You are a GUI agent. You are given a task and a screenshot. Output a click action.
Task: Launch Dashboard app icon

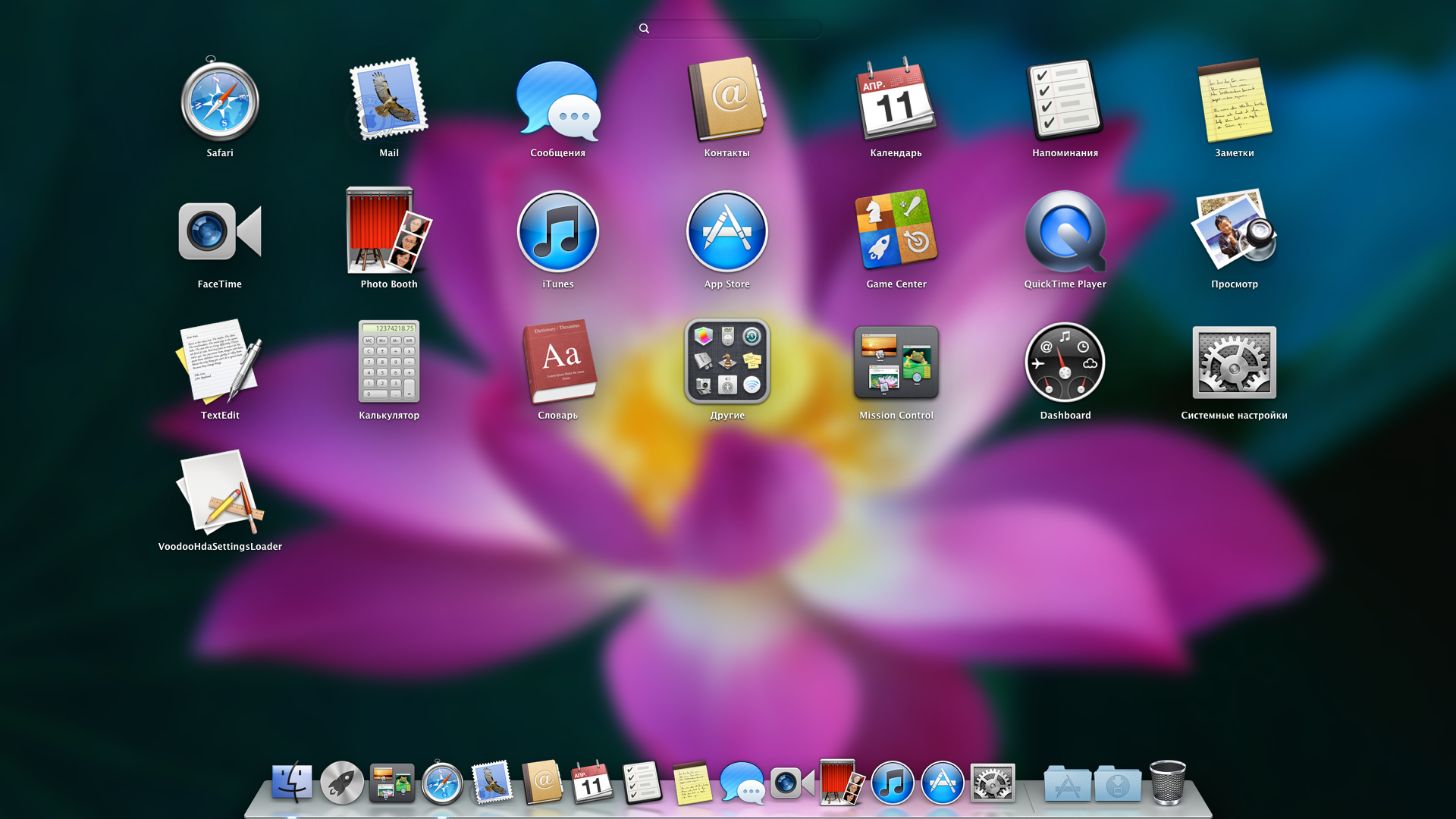tap(1065, 362)
